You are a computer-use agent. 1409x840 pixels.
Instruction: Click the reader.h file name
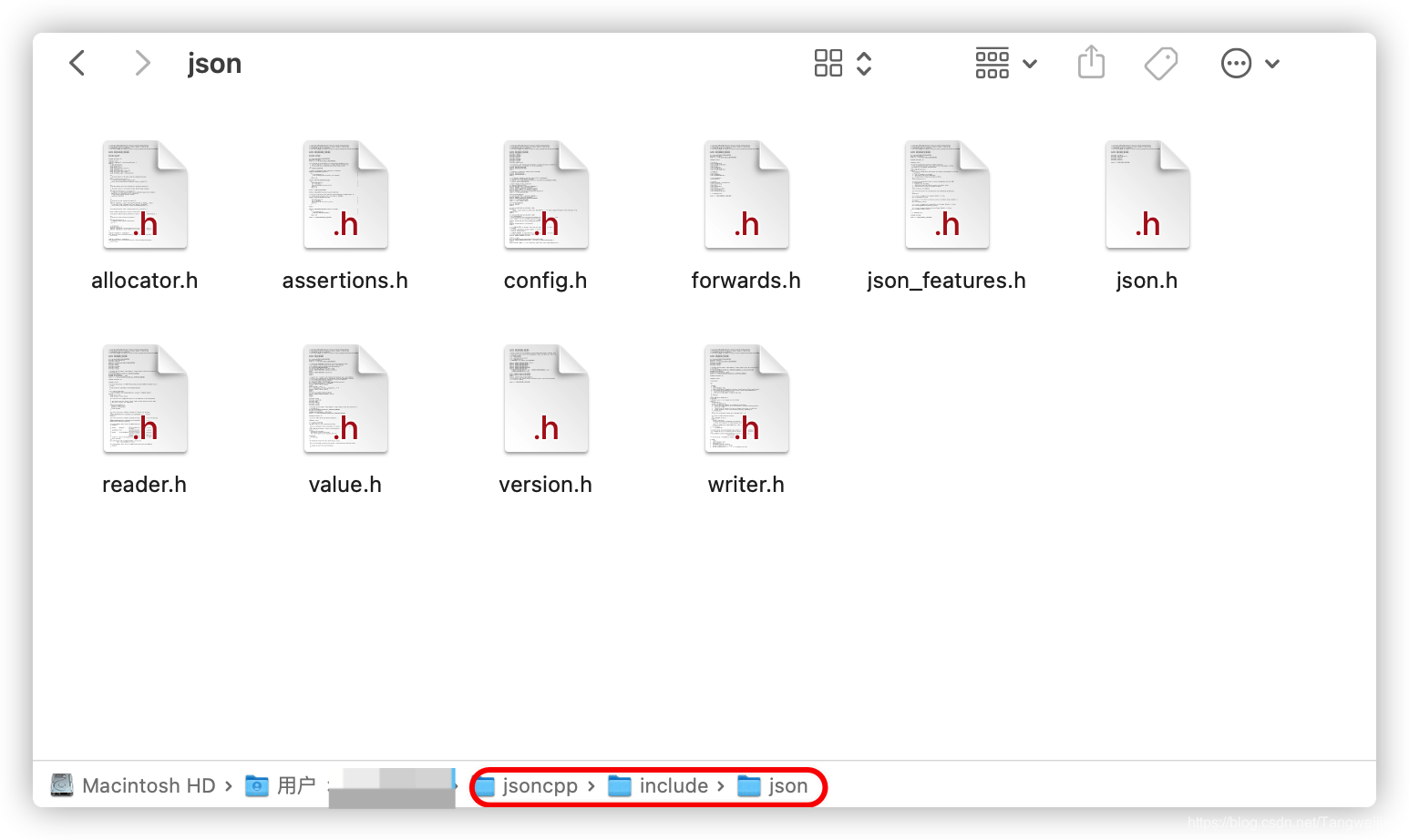click(x=145, y=485)
